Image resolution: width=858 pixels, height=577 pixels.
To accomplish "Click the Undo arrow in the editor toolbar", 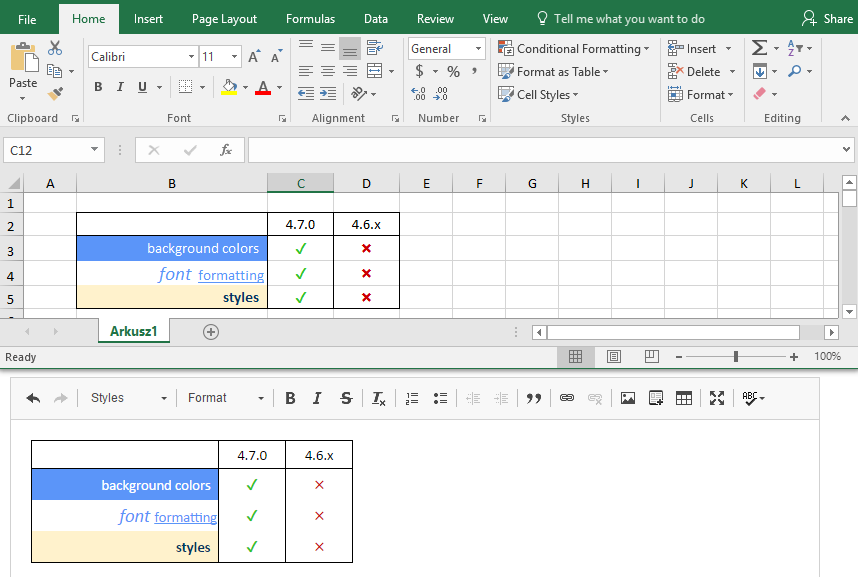I will [x=33, y=398].
